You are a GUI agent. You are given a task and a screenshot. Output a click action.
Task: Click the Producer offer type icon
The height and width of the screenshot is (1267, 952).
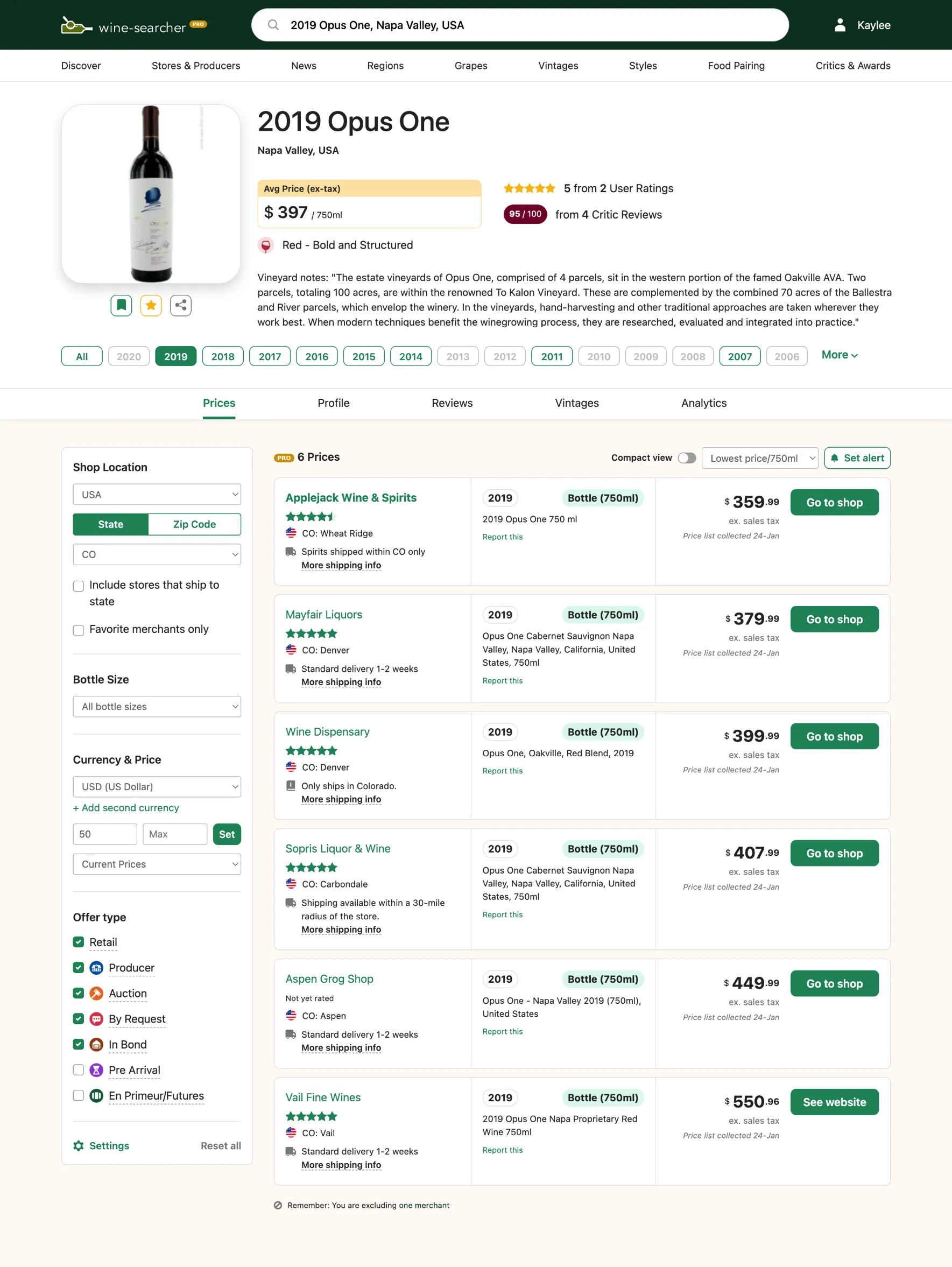pyautogui.click(x=97, y=967)
